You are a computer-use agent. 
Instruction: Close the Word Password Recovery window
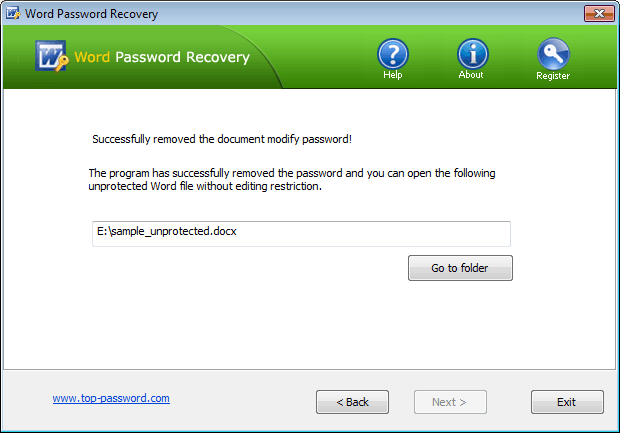coord(596,14)
